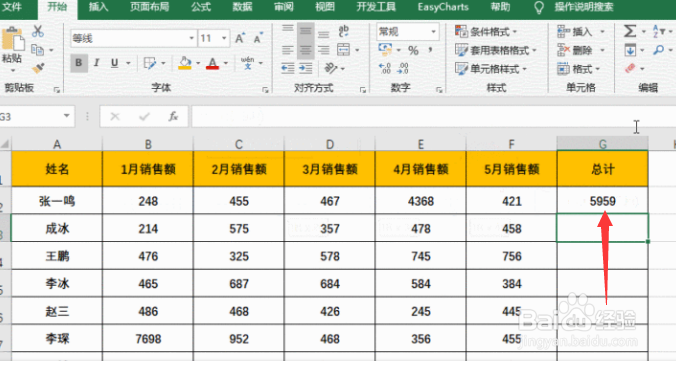Apply Percent Style format
Screen dimensions: 676x365
click(413, 50)
